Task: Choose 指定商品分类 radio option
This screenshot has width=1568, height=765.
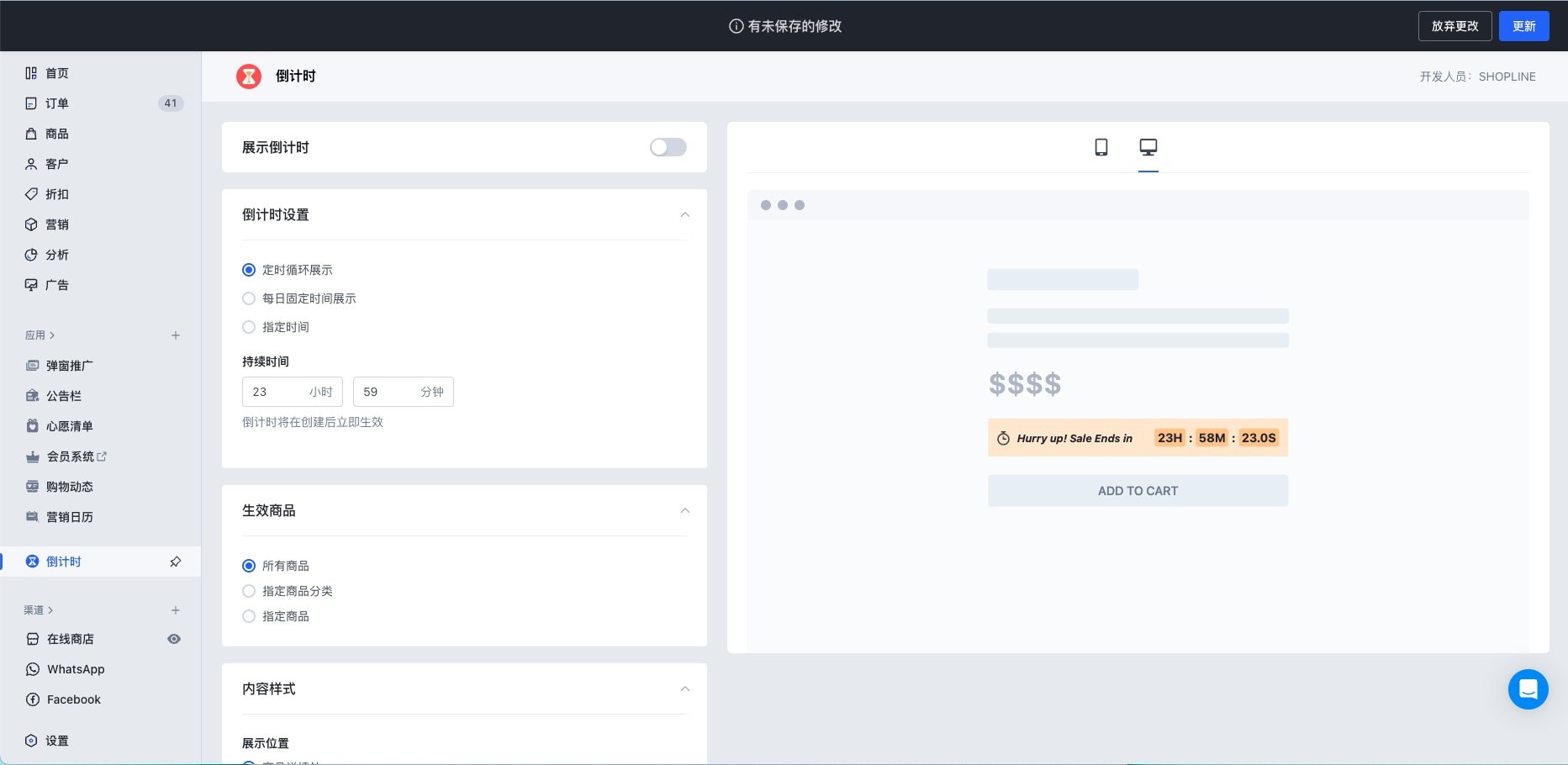Action: [249, 591]
